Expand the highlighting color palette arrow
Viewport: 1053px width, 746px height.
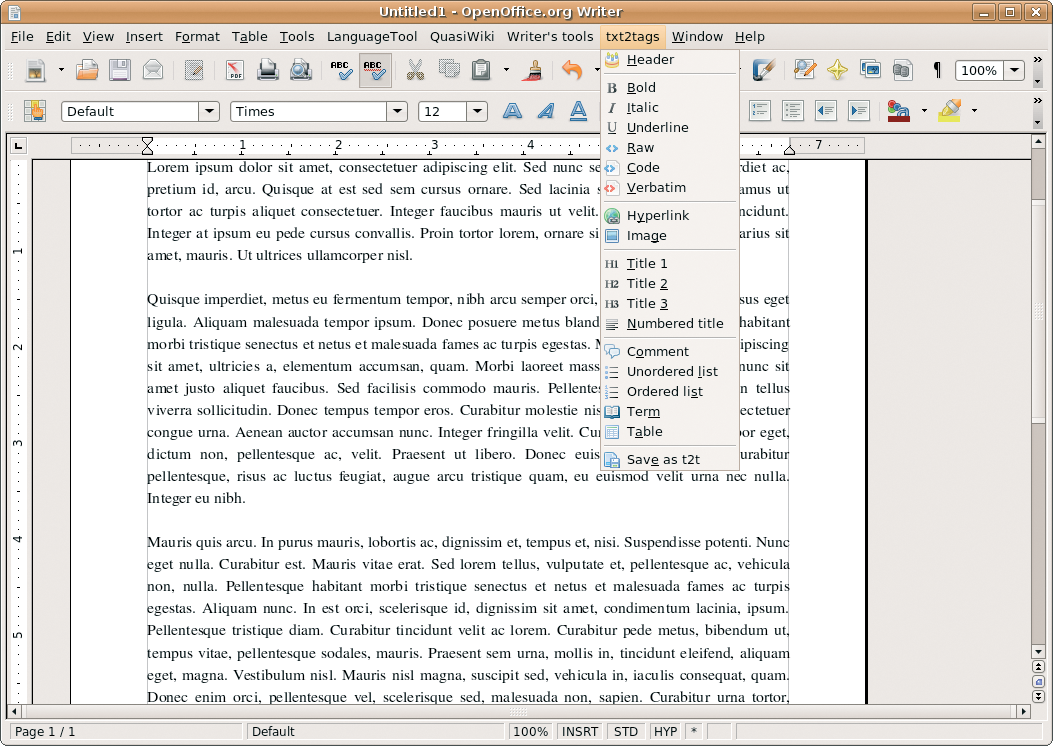[974, 111]
